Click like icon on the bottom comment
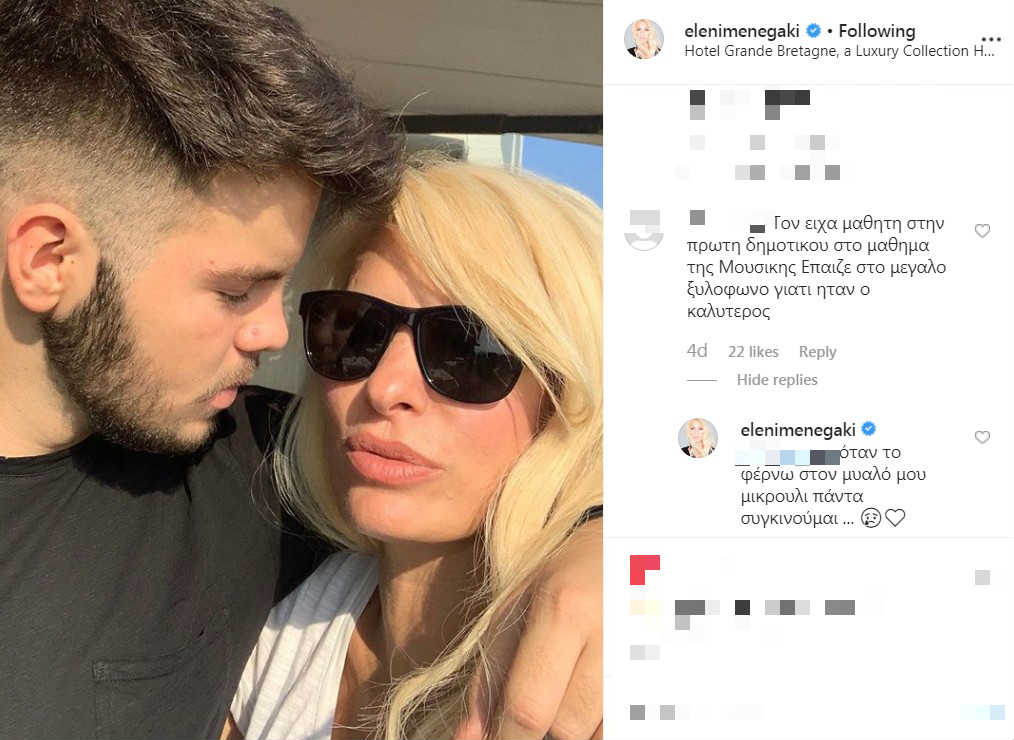This screenshot has width=1014, height=740. [982, 578]
